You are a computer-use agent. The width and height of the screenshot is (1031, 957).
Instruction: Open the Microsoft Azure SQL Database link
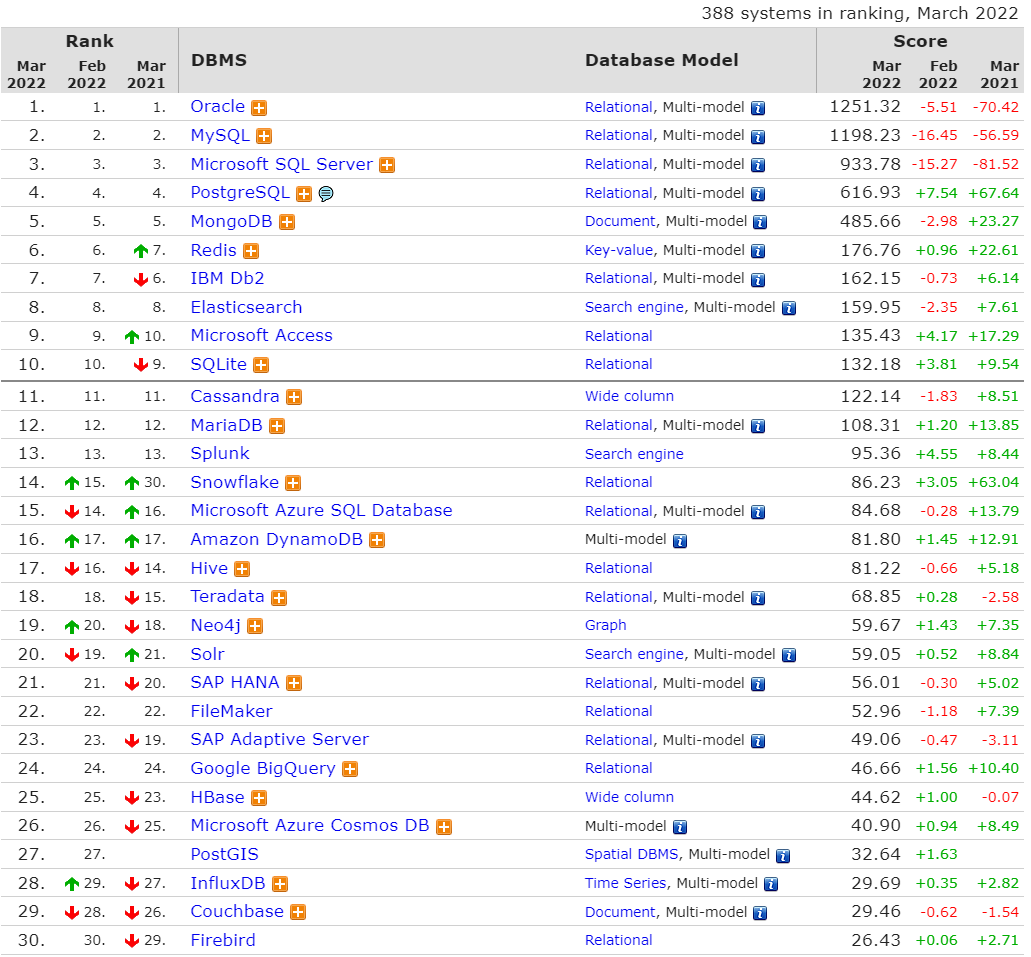click(x=322, y=511)
